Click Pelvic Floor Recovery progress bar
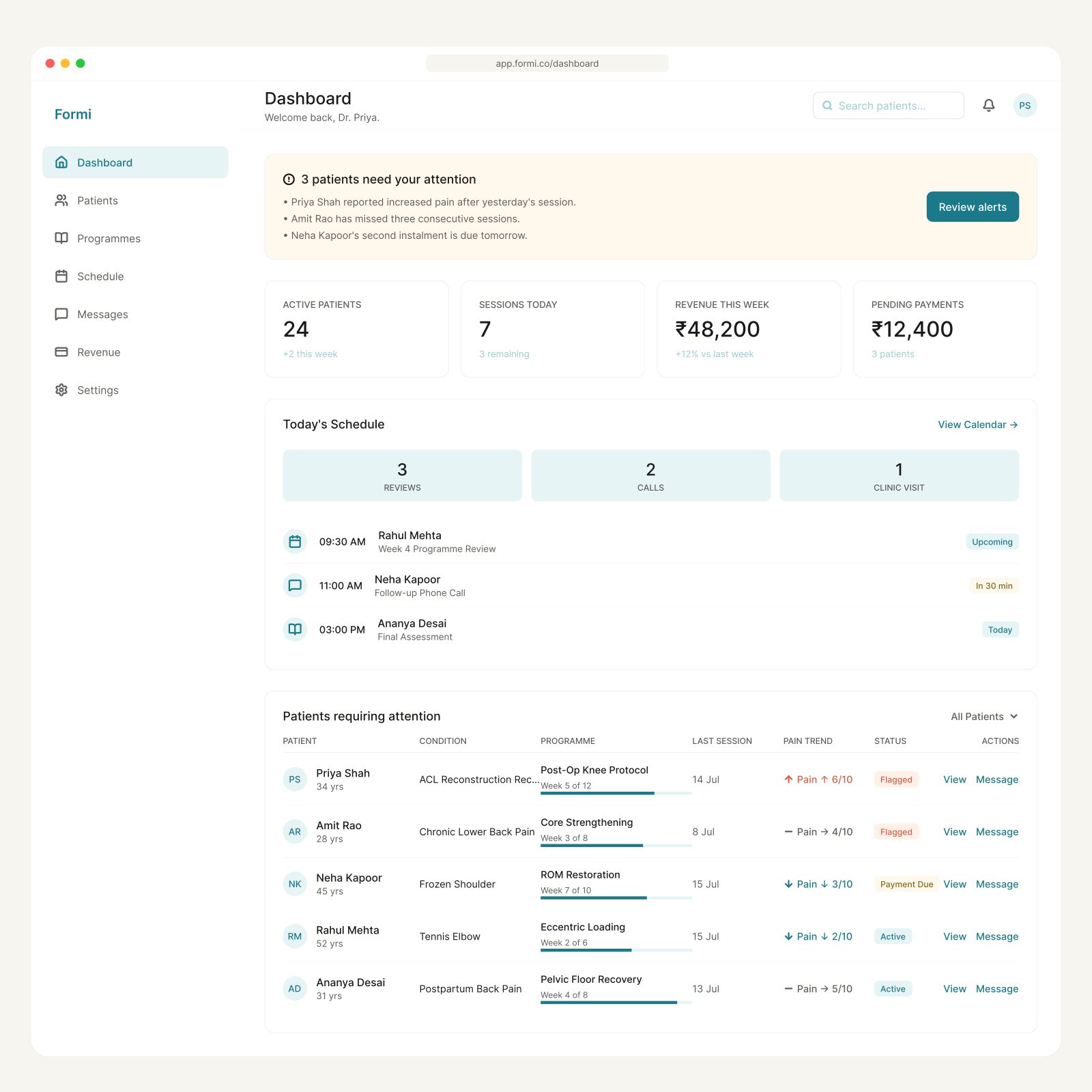1092x1092 pixels. click(616, 1003)
